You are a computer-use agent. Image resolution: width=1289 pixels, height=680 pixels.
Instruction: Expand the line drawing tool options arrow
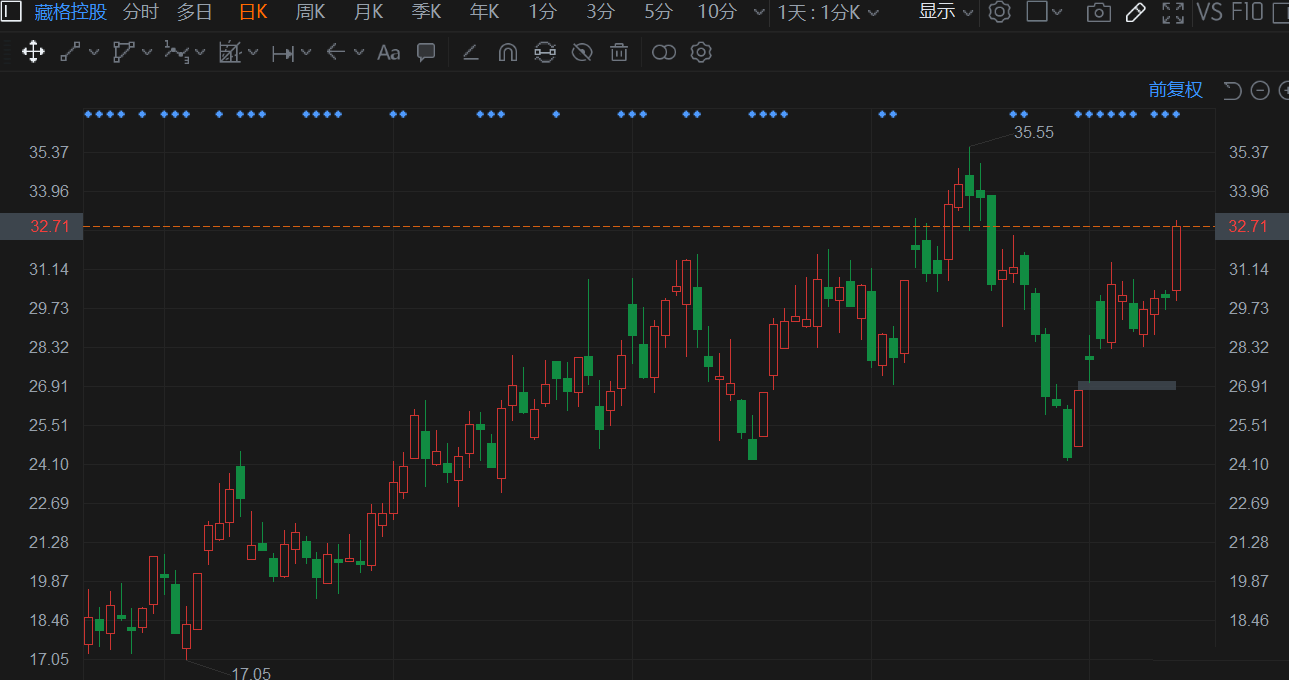coord(95,53)
